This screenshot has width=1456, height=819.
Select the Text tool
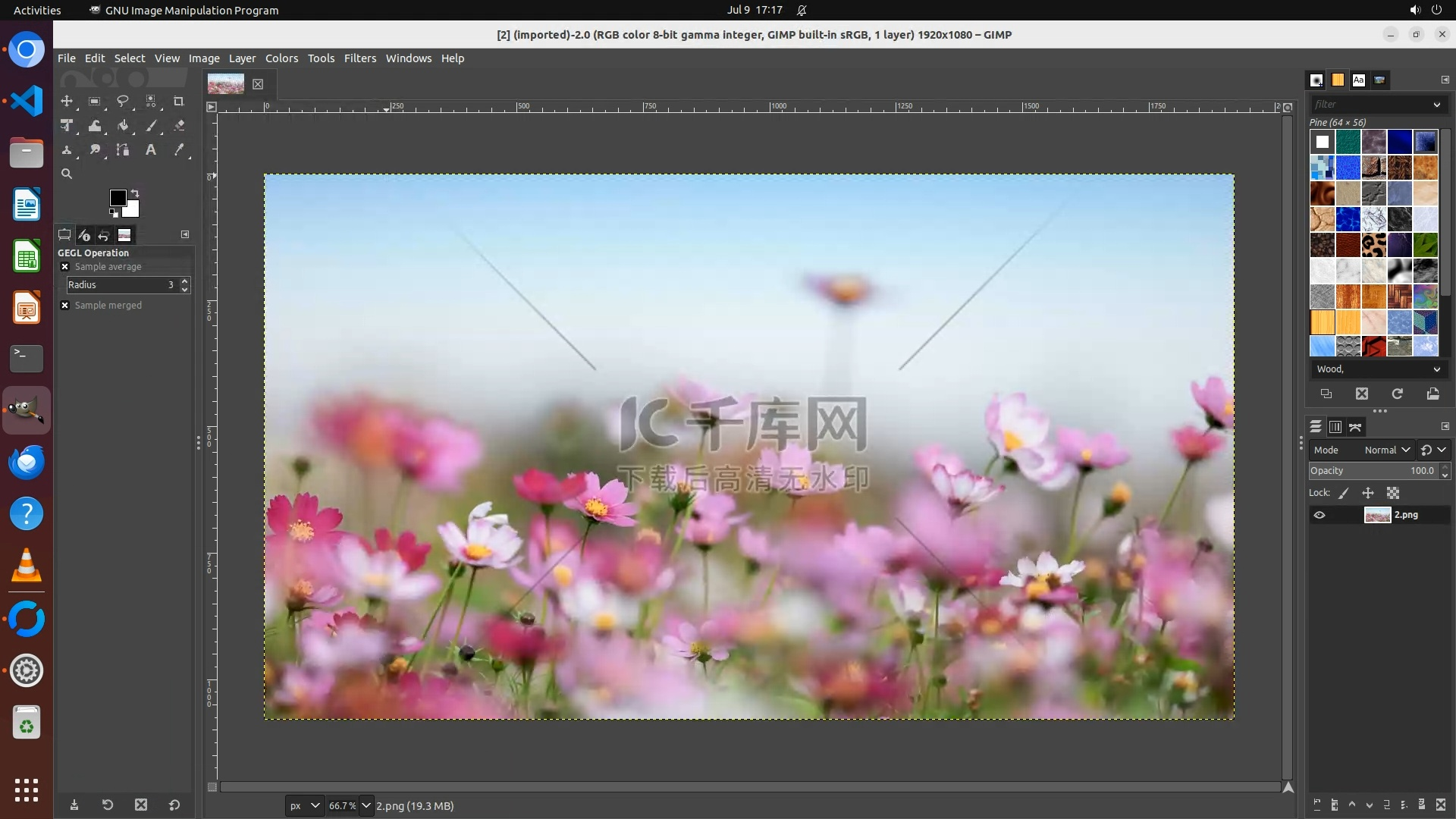tap(151, 150)
